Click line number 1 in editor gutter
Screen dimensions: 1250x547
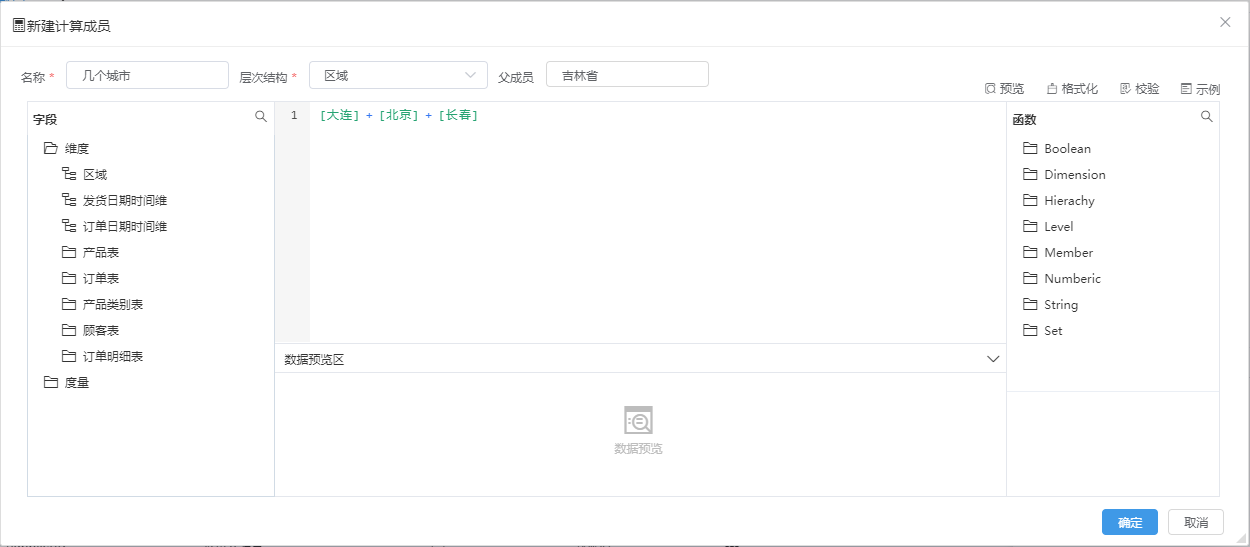(x=294, y=116)
